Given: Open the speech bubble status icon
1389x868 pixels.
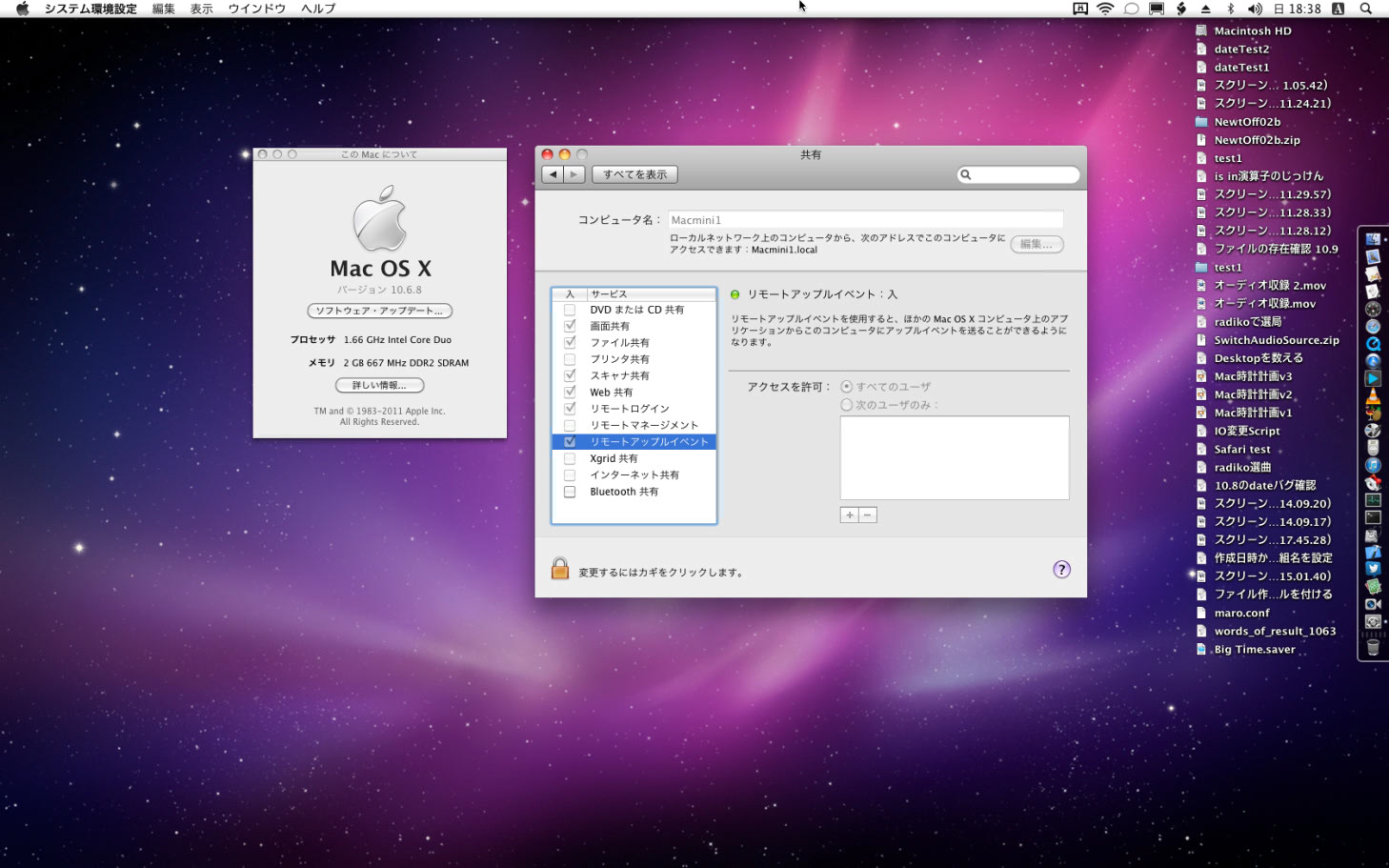Looking at the screenshot, I should (x=1131, y=9).
